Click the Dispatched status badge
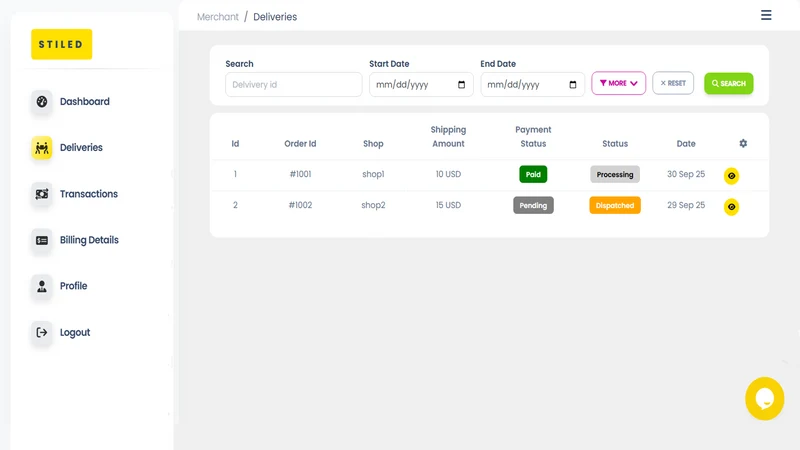 click(615, 205)
